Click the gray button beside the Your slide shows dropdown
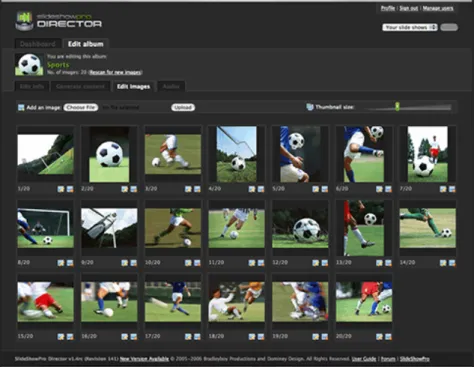The height and width of the screenshot is (367, 474). [449, 27]
